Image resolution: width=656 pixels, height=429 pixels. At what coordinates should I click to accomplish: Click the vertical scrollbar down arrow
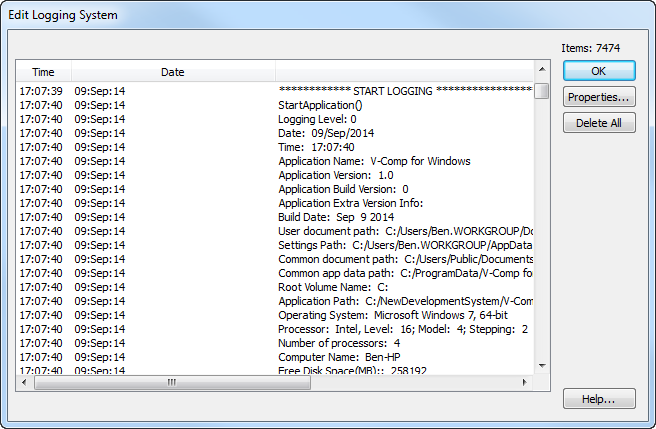pyautogui.click(x=541, y=366)
